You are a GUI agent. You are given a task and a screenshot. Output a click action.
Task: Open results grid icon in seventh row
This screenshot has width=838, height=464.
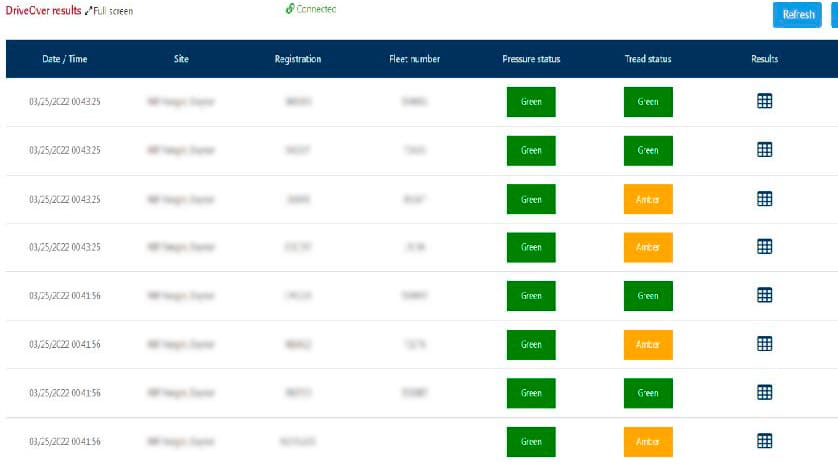(764, 393)
